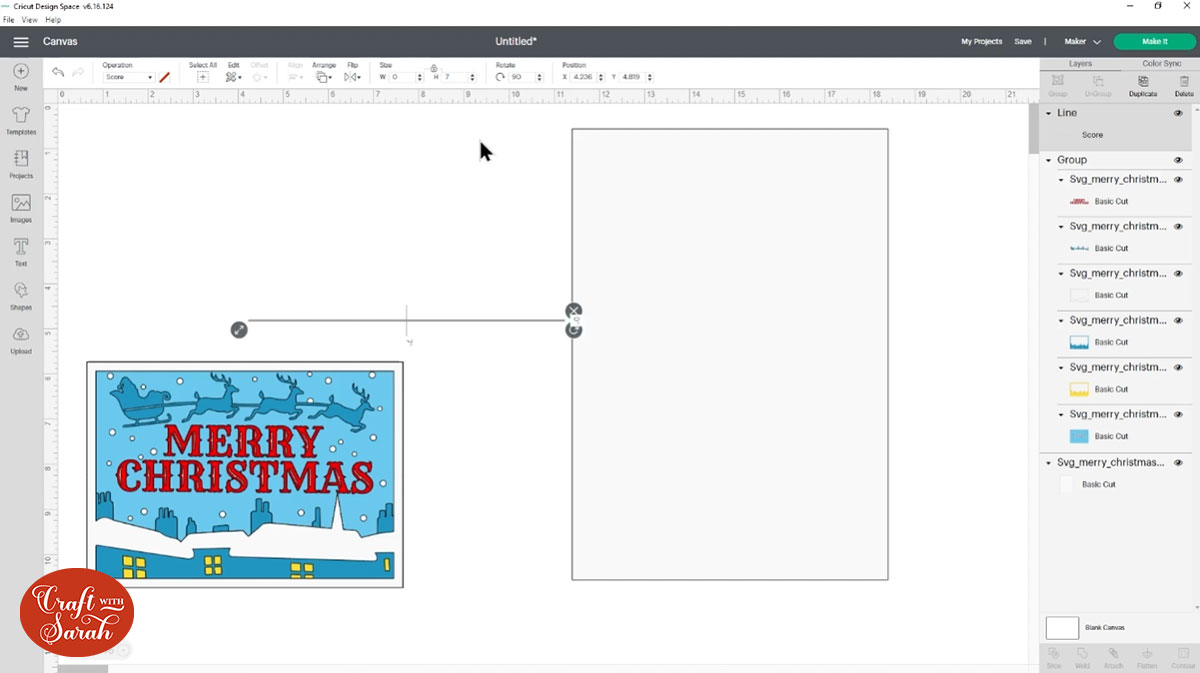Screen dimensions: 1200x673
Task: Hide the Line layer
Action: tap(1178, 114)
